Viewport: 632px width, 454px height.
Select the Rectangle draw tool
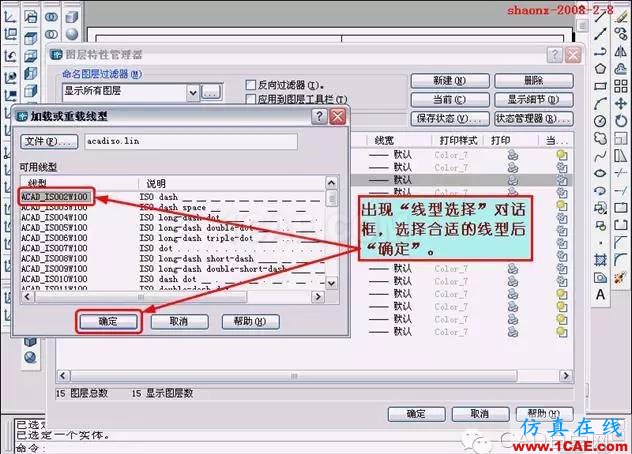click(x=600, y=86)
